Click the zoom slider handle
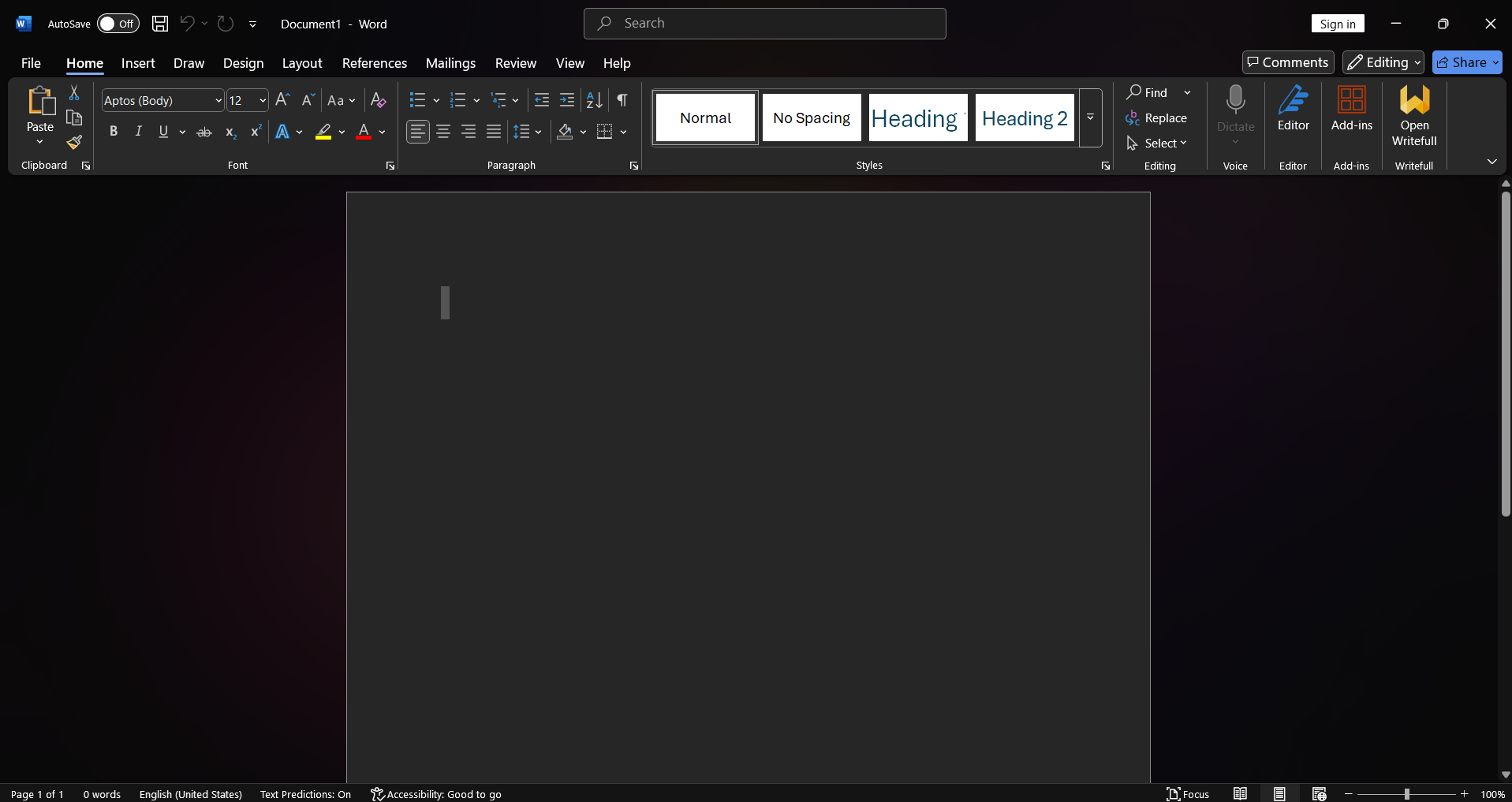Viewport: 1512px width, 802px height. 1406,794
